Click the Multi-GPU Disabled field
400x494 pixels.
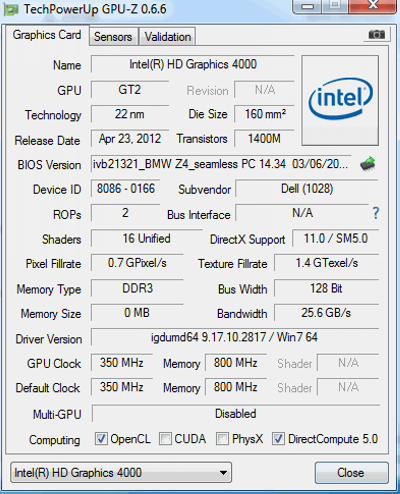pos(235,414)
